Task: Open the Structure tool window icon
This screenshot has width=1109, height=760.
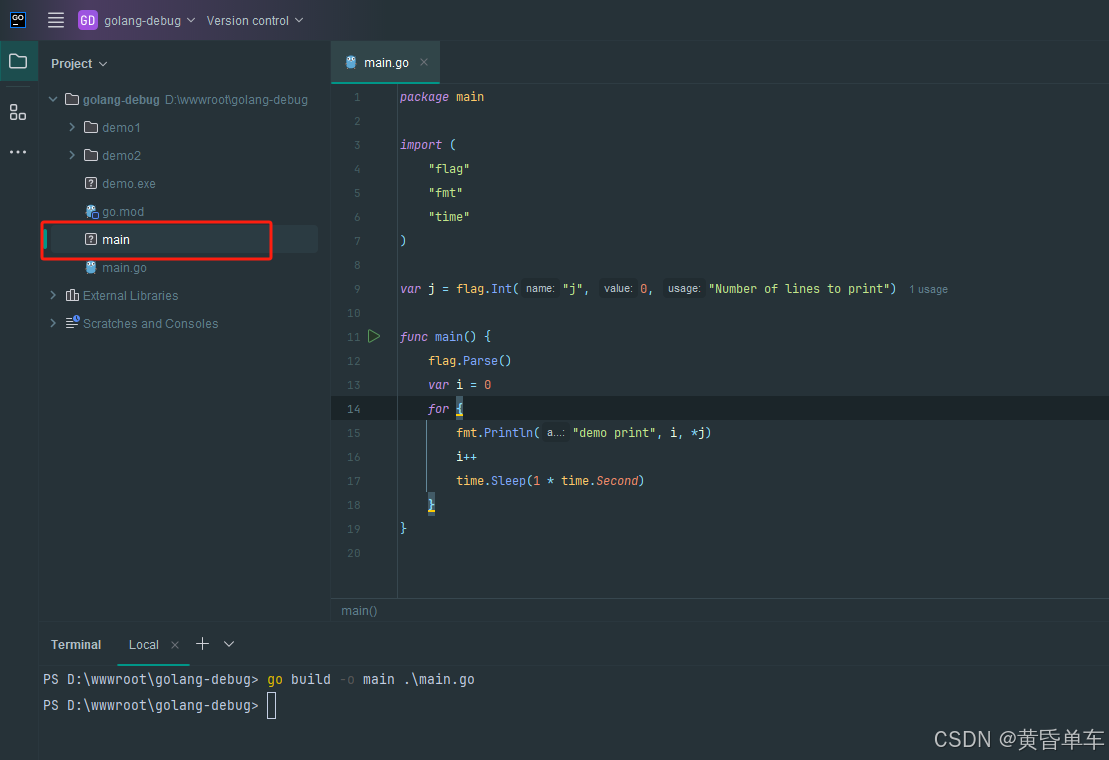Action: pyautogui.click(x=18, y=112)
